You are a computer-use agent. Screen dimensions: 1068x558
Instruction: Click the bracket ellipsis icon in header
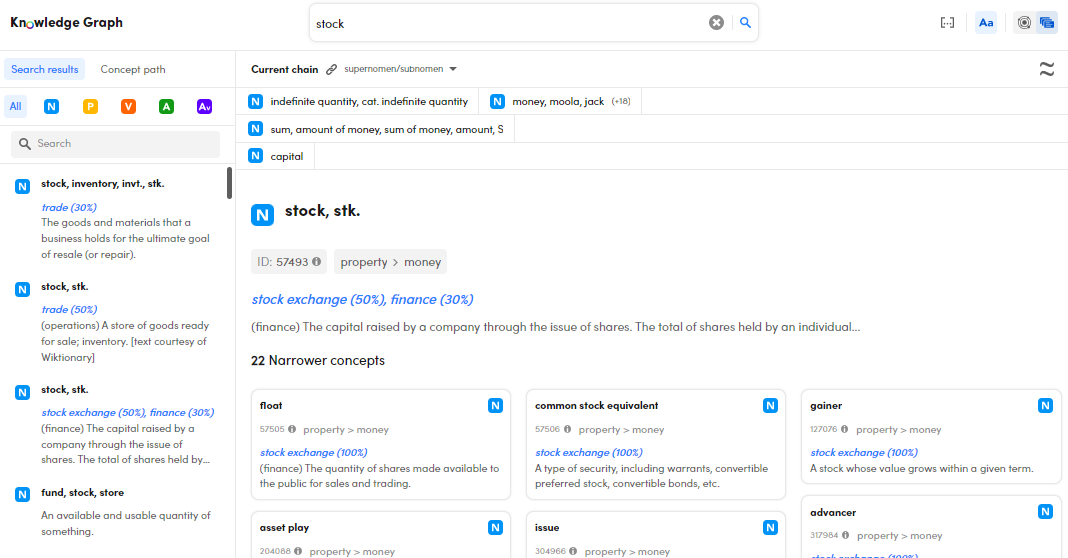pyautogui.click(x=947, y=23)
